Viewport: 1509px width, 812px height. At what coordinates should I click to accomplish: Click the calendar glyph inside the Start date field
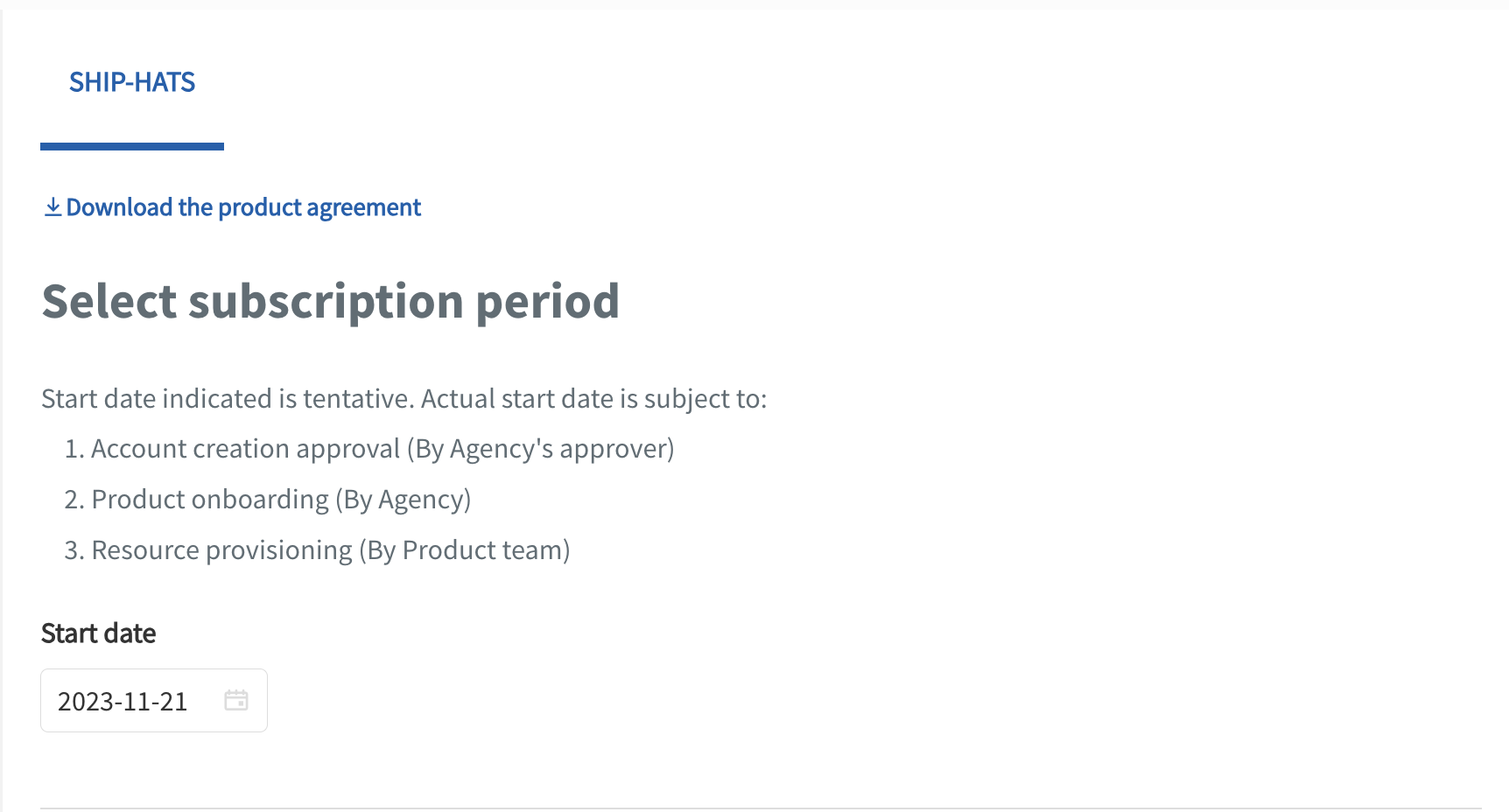[235, 700]
